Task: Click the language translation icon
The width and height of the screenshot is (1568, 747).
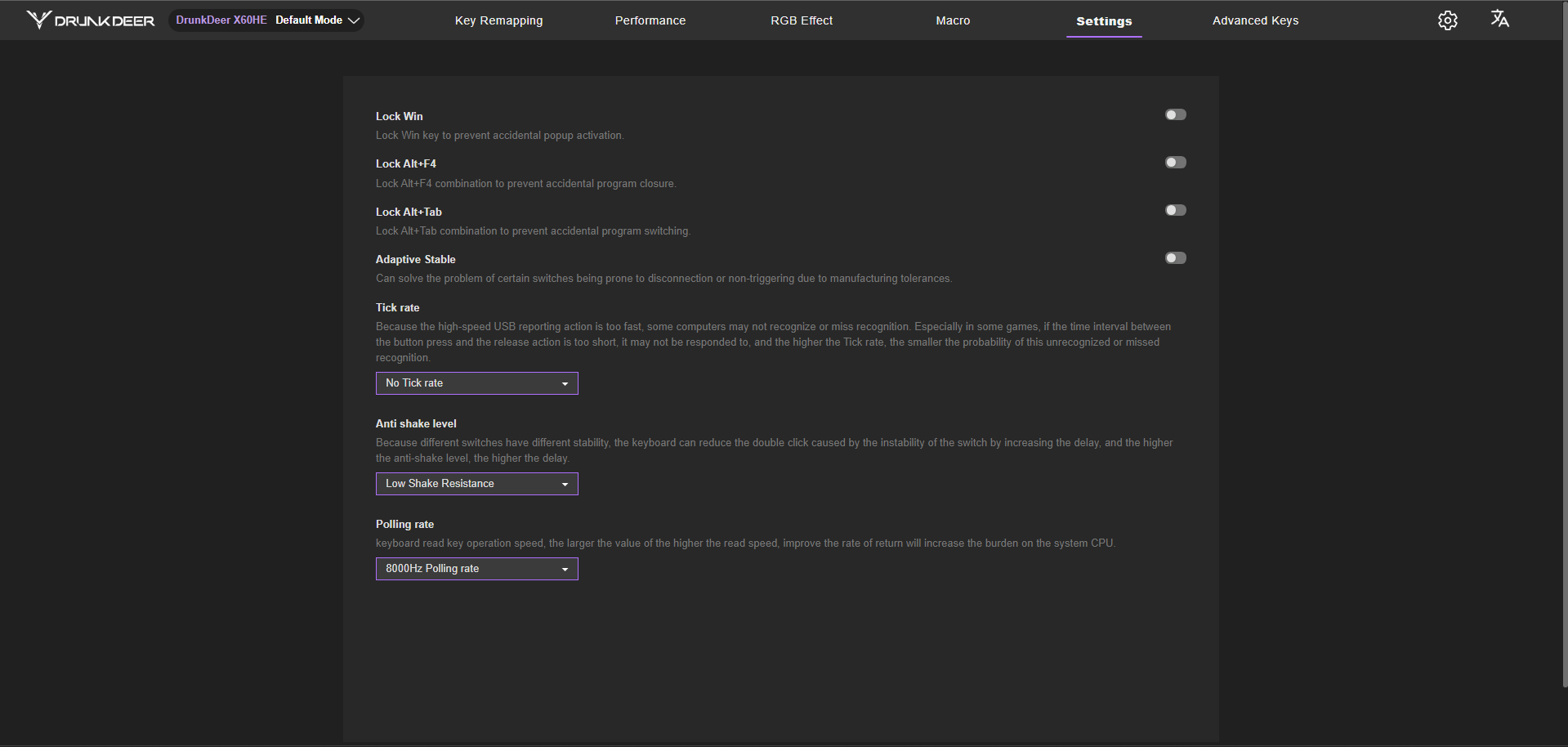Action: click(x=1499, y=19)
